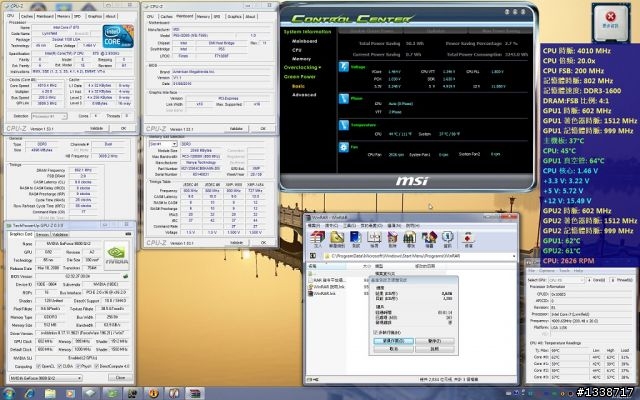Select Mainboard in MSI Control Center sidebar
640x400 pixels.
304,41
